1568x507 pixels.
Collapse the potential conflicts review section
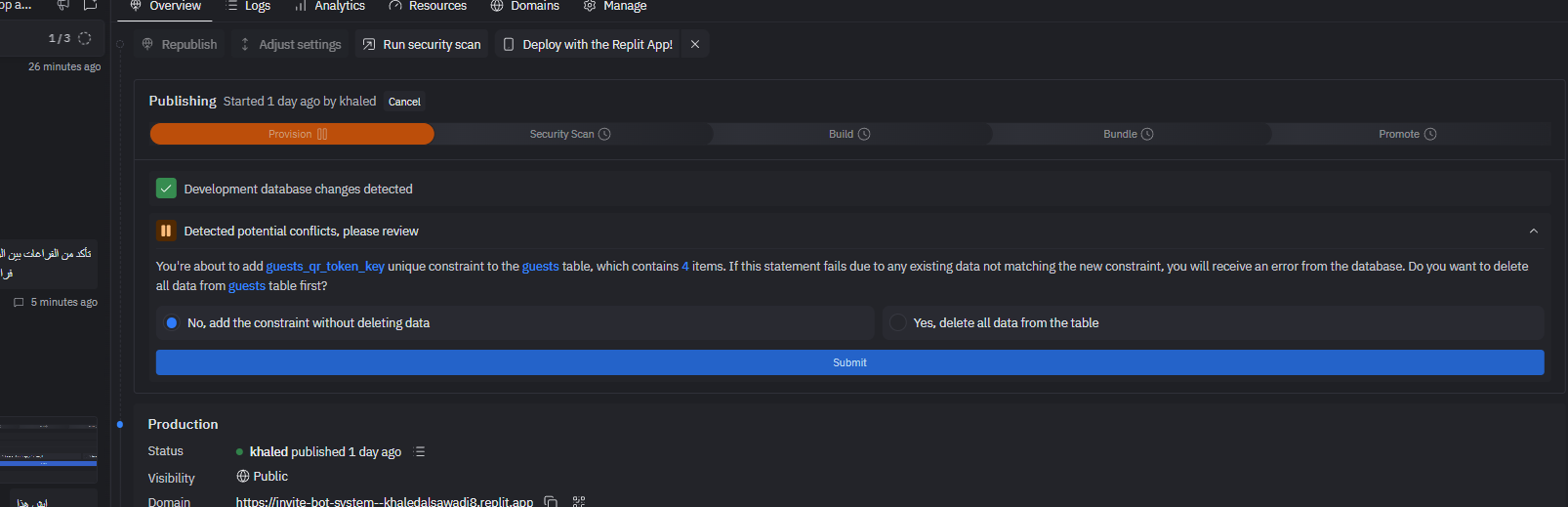pyautogui.click(x=1533, y=232)
